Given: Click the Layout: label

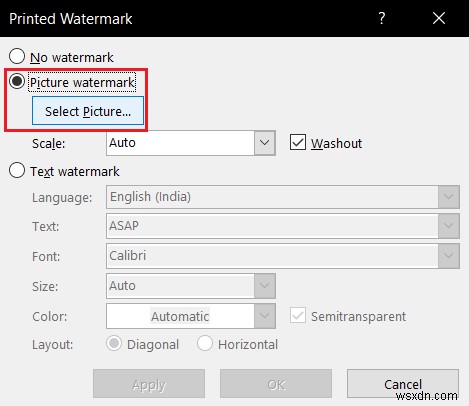Looking at the screenshot, I should click(52, 344).
